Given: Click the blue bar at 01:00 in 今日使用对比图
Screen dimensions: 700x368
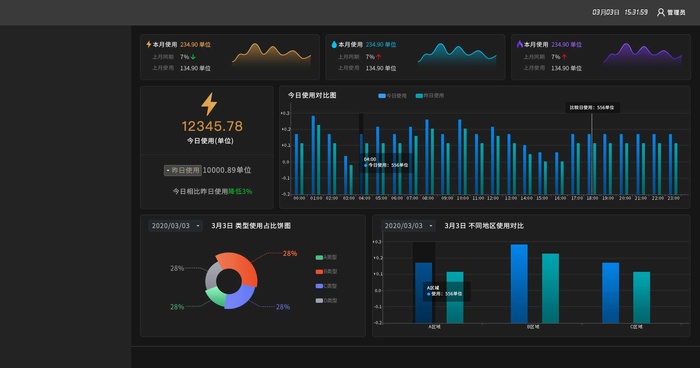Looking at the screenshot, I should coord(313,155).
